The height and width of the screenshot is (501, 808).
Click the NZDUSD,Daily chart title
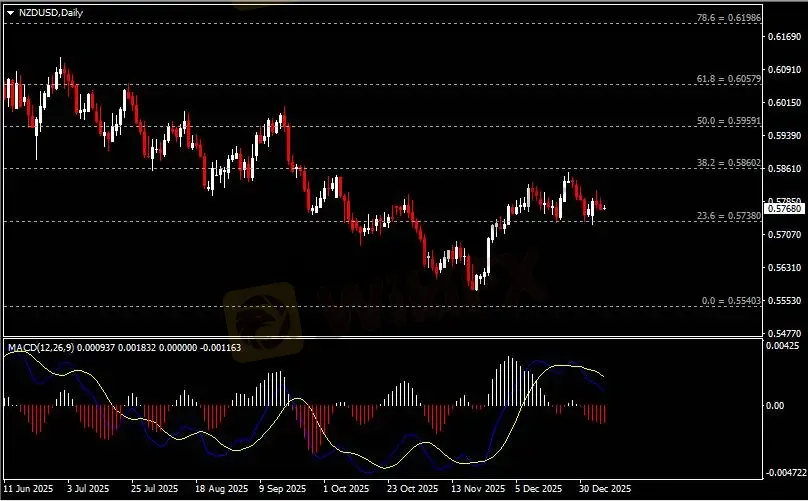pos(50,13)
